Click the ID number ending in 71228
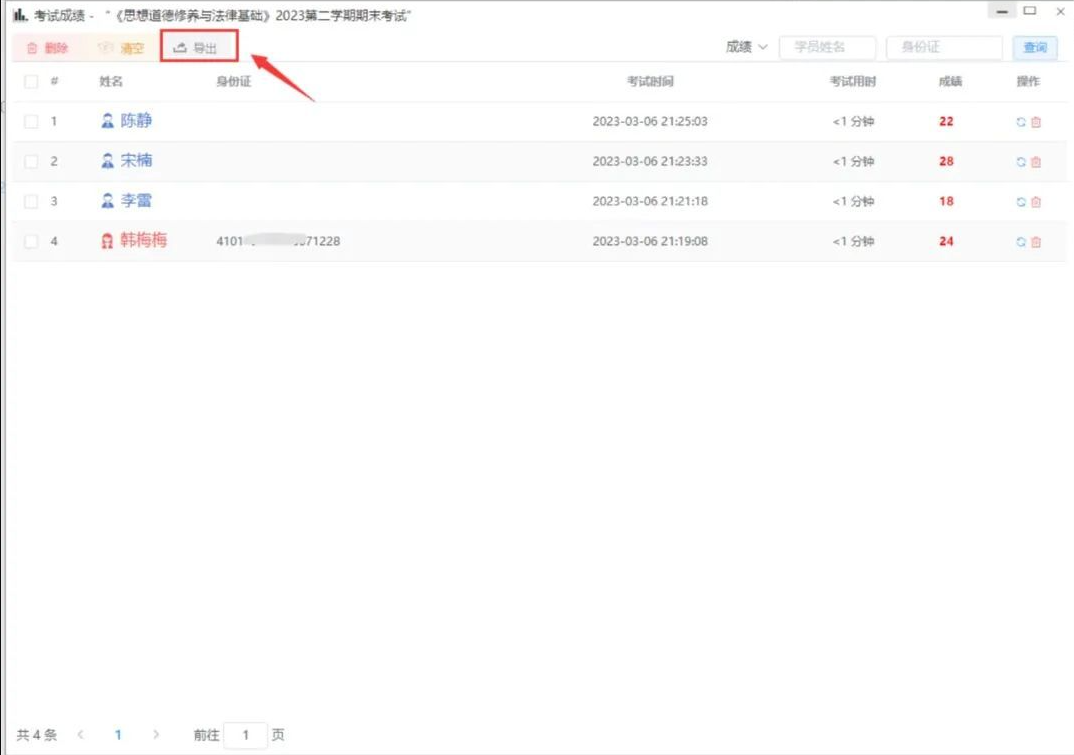Screen dimensions: 1074x755 coord(278,241)
